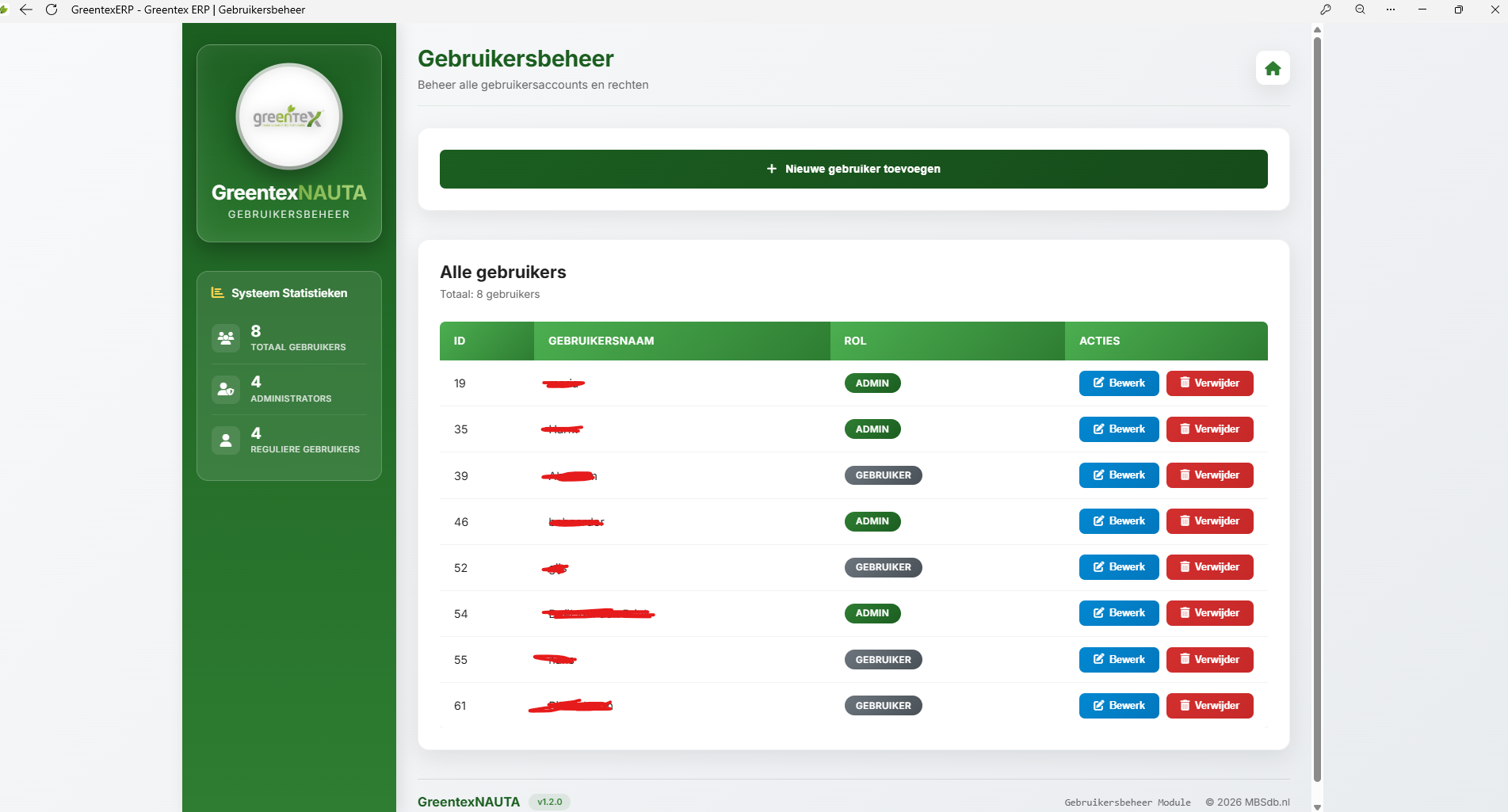Click the zoom magnifier icon in title bar
Screen dimensions: 1508x812
(1360, 10)
